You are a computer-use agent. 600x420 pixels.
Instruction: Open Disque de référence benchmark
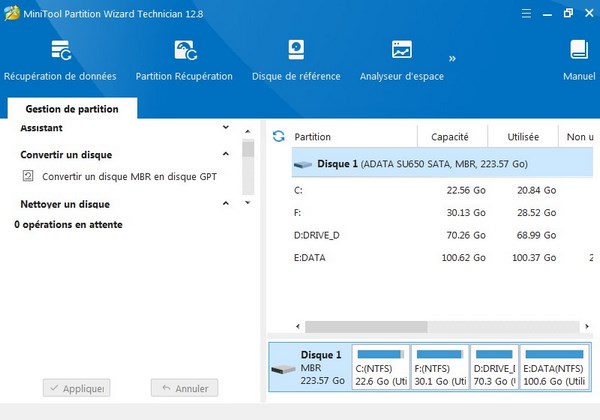[x=296, y=60]
